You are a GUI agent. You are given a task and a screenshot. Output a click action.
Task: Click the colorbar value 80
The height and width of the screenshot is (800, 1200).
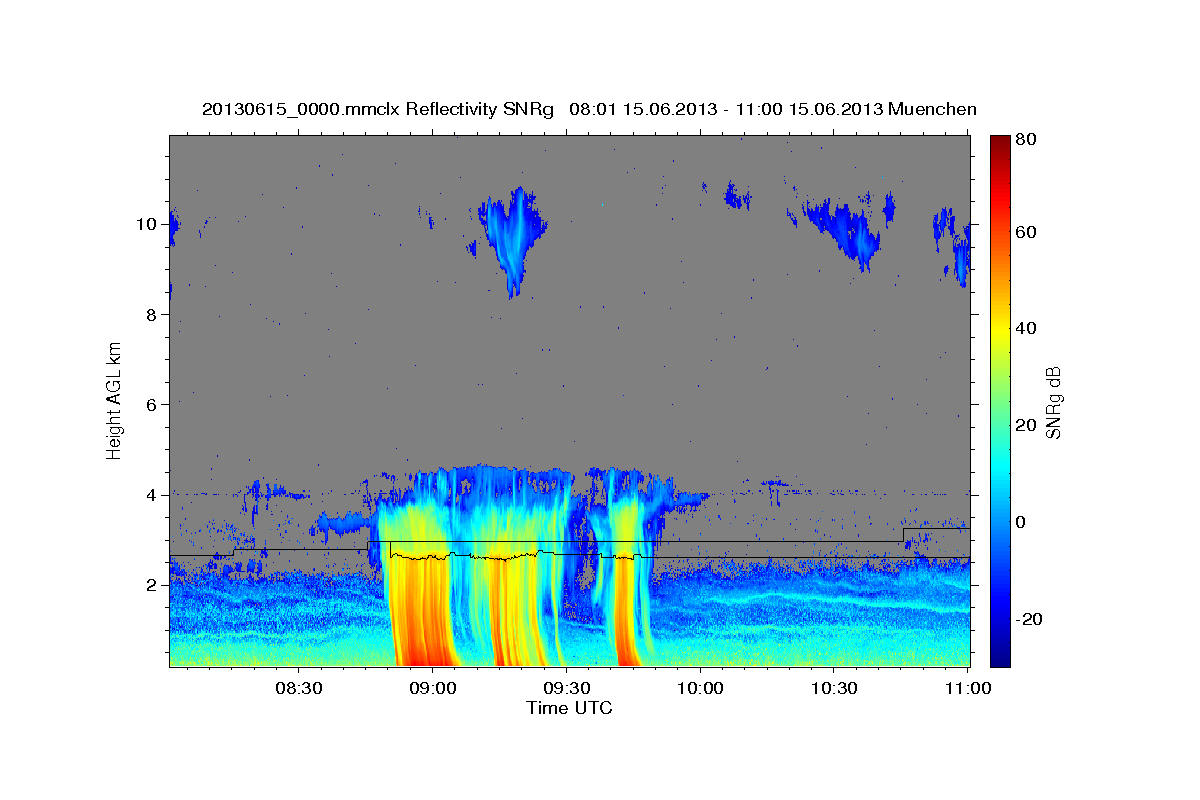pyautogui.click(x=1025, y=140)
